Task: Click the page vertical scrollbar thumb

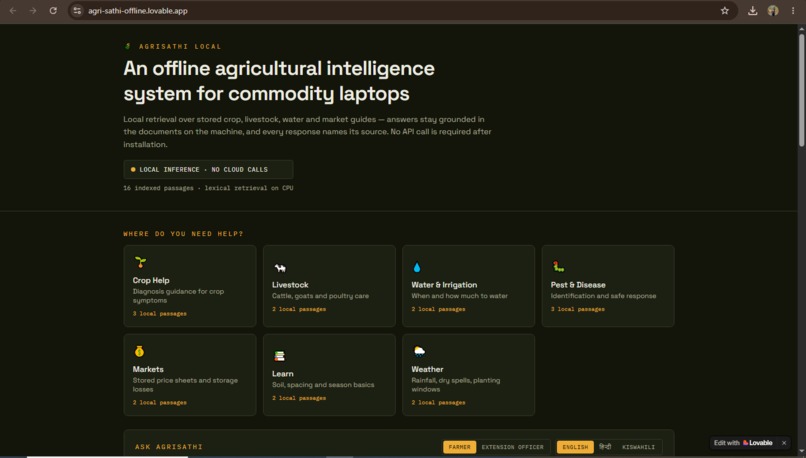Action: coord(801,90)
